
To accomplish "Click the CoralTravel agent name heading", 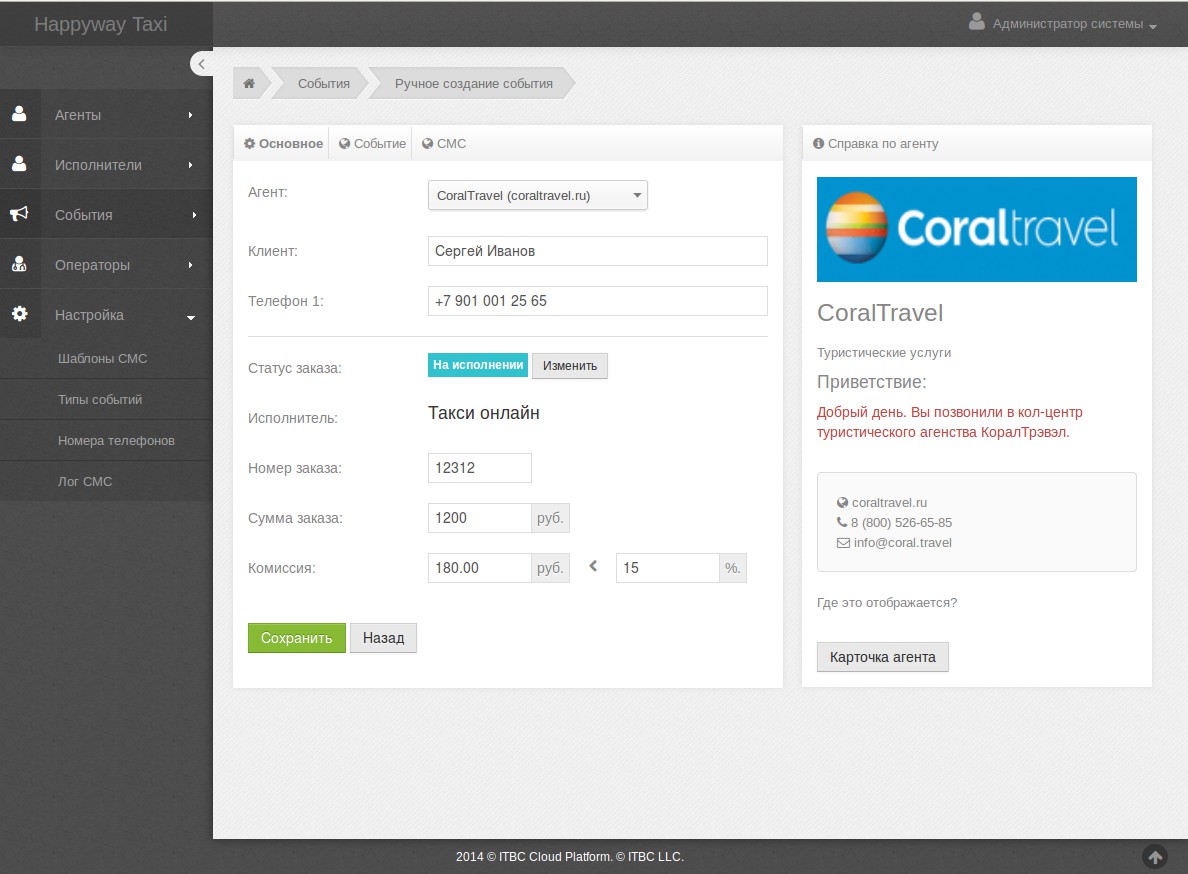I will point(880,313).
